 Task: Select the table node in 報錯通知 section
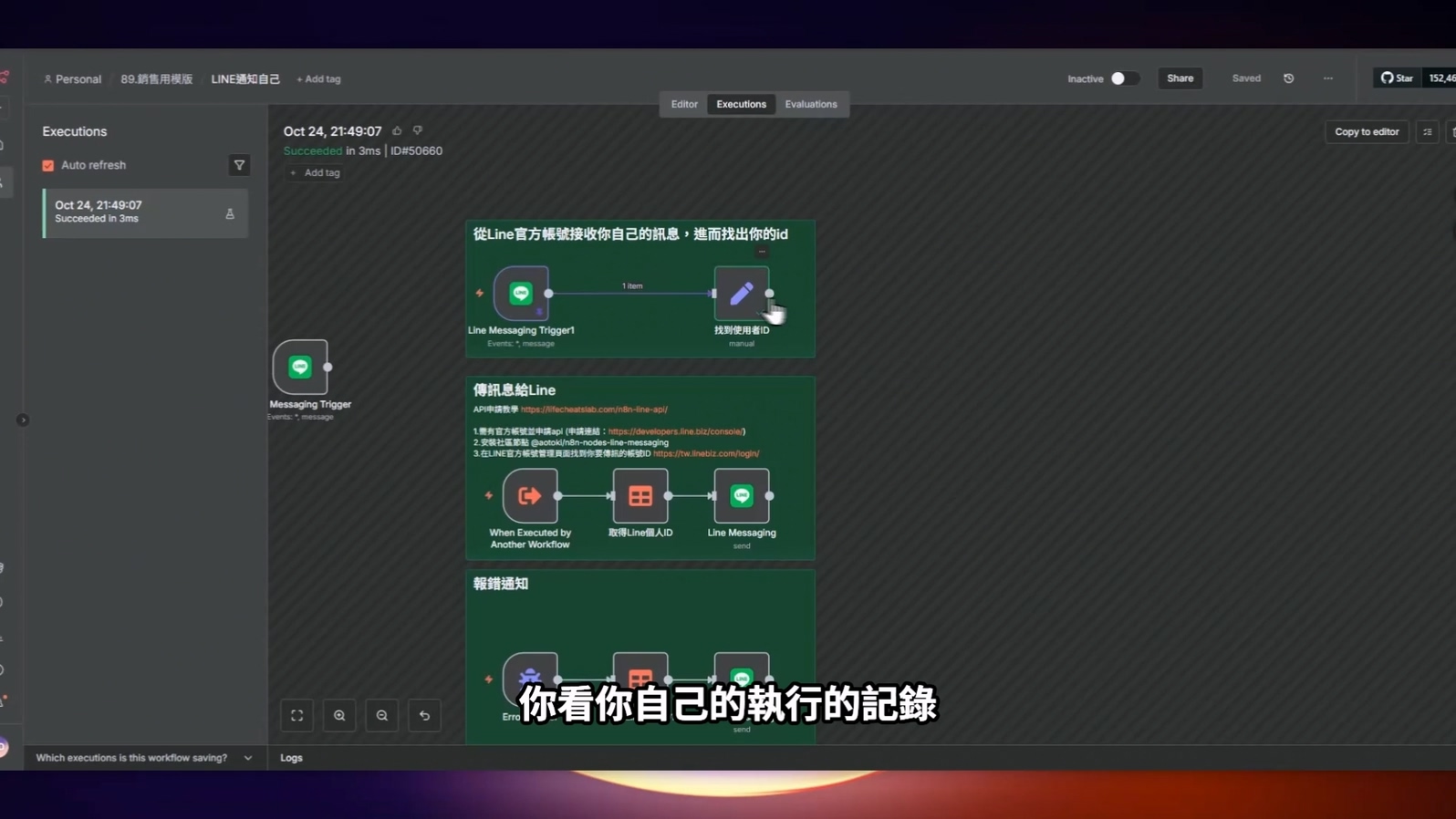(x=640, y=678)
